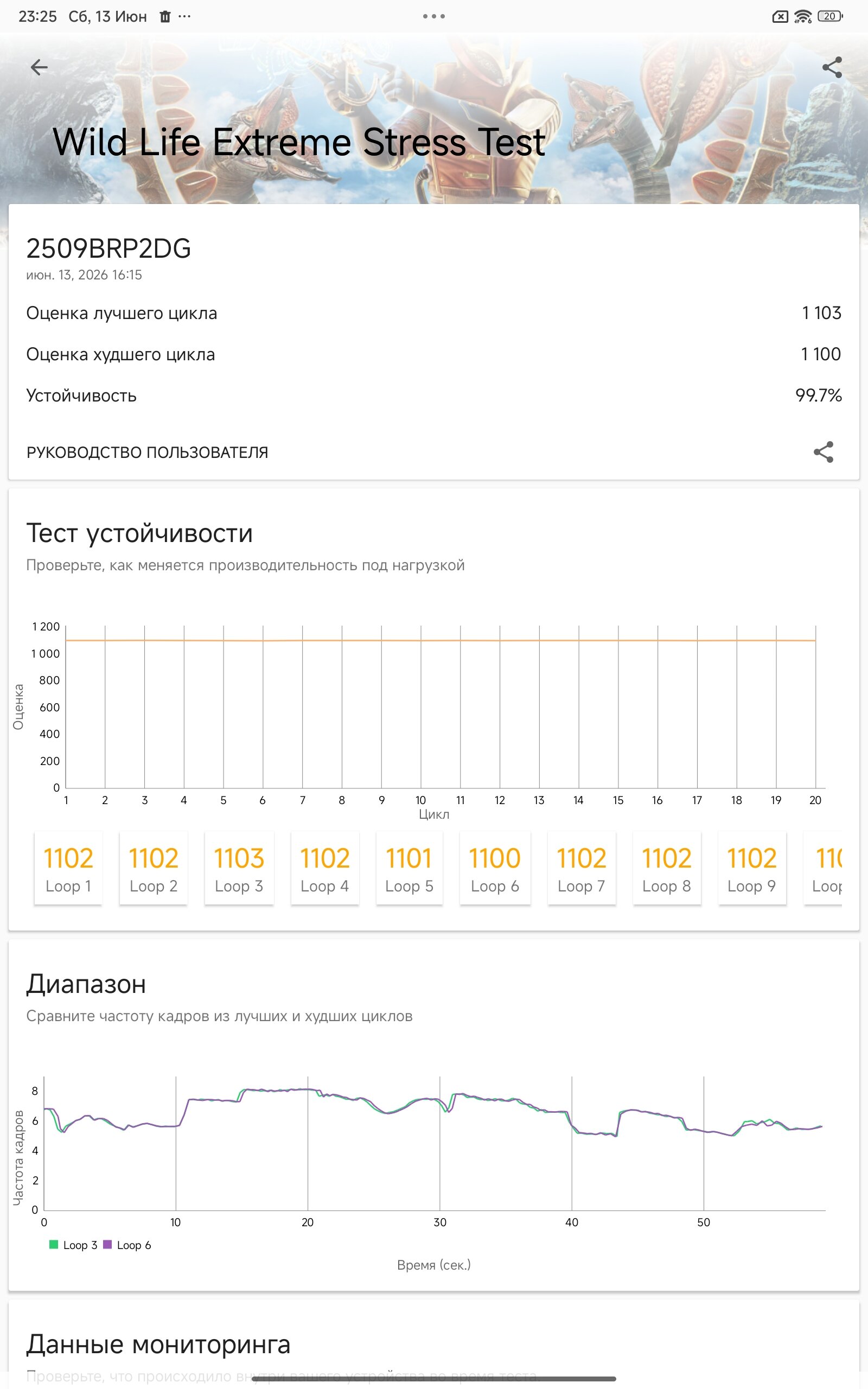Screen dimensions: 868x1389
Task: Select the Loop 3 score card
Action: tap(239, 867)
